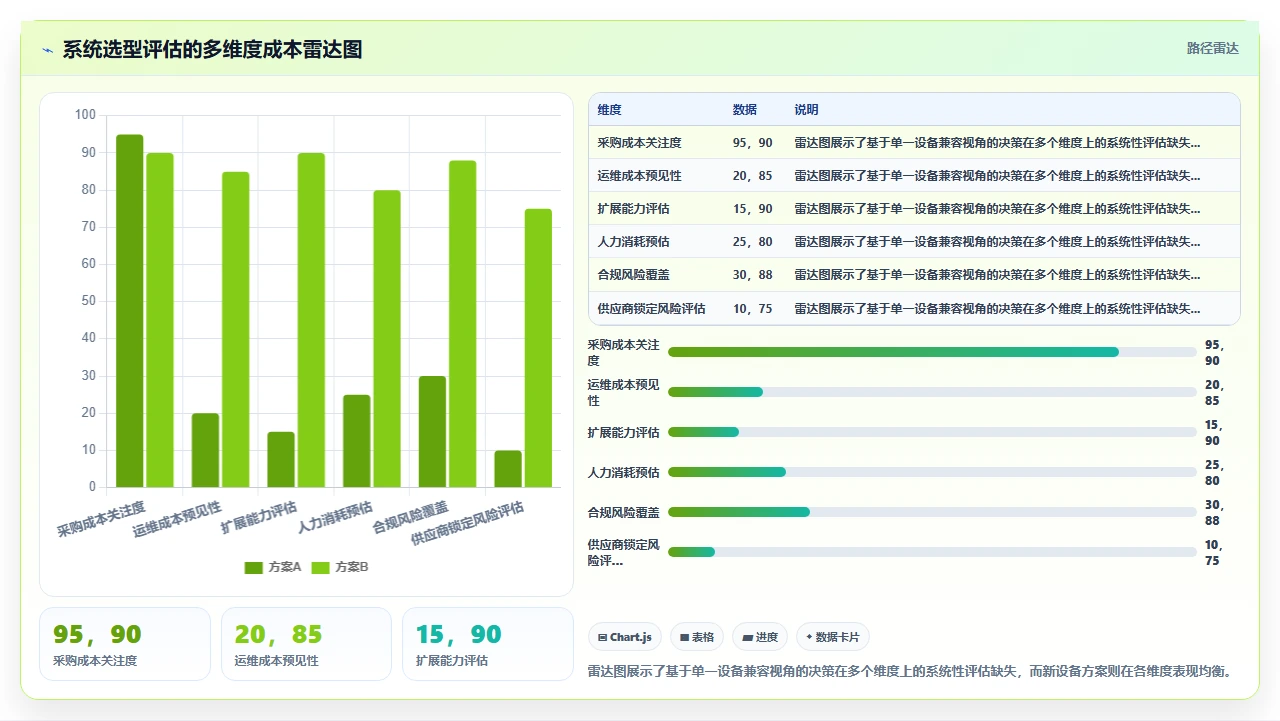Click the 方案B bar for 运维成本预见性
1280x721 pixels.
click(236, 329)
